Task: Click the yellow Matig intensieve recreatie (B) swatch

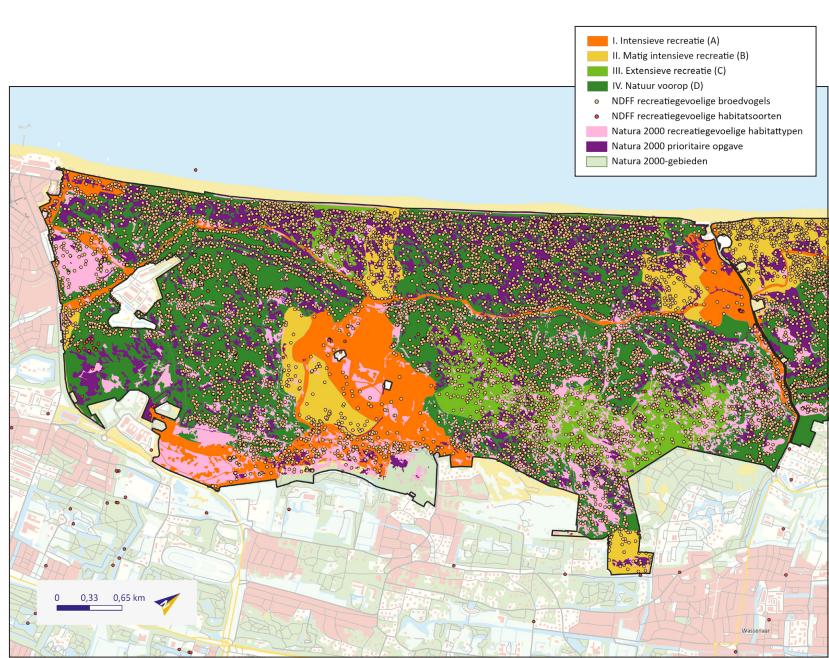Action: (596, 56)
